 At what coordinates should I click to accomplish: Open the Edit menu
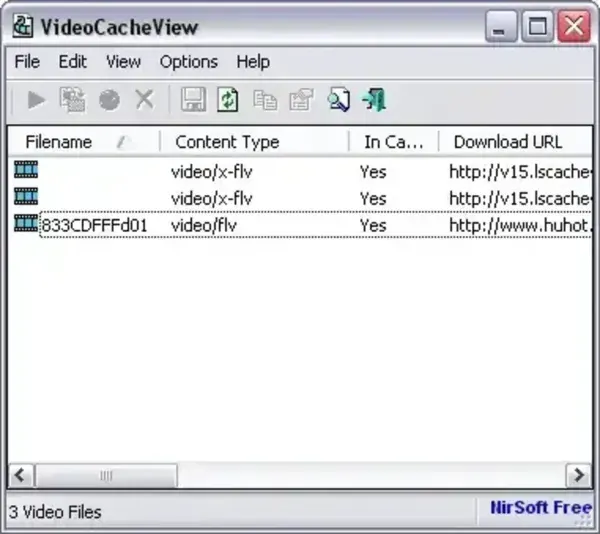(72, 62)
